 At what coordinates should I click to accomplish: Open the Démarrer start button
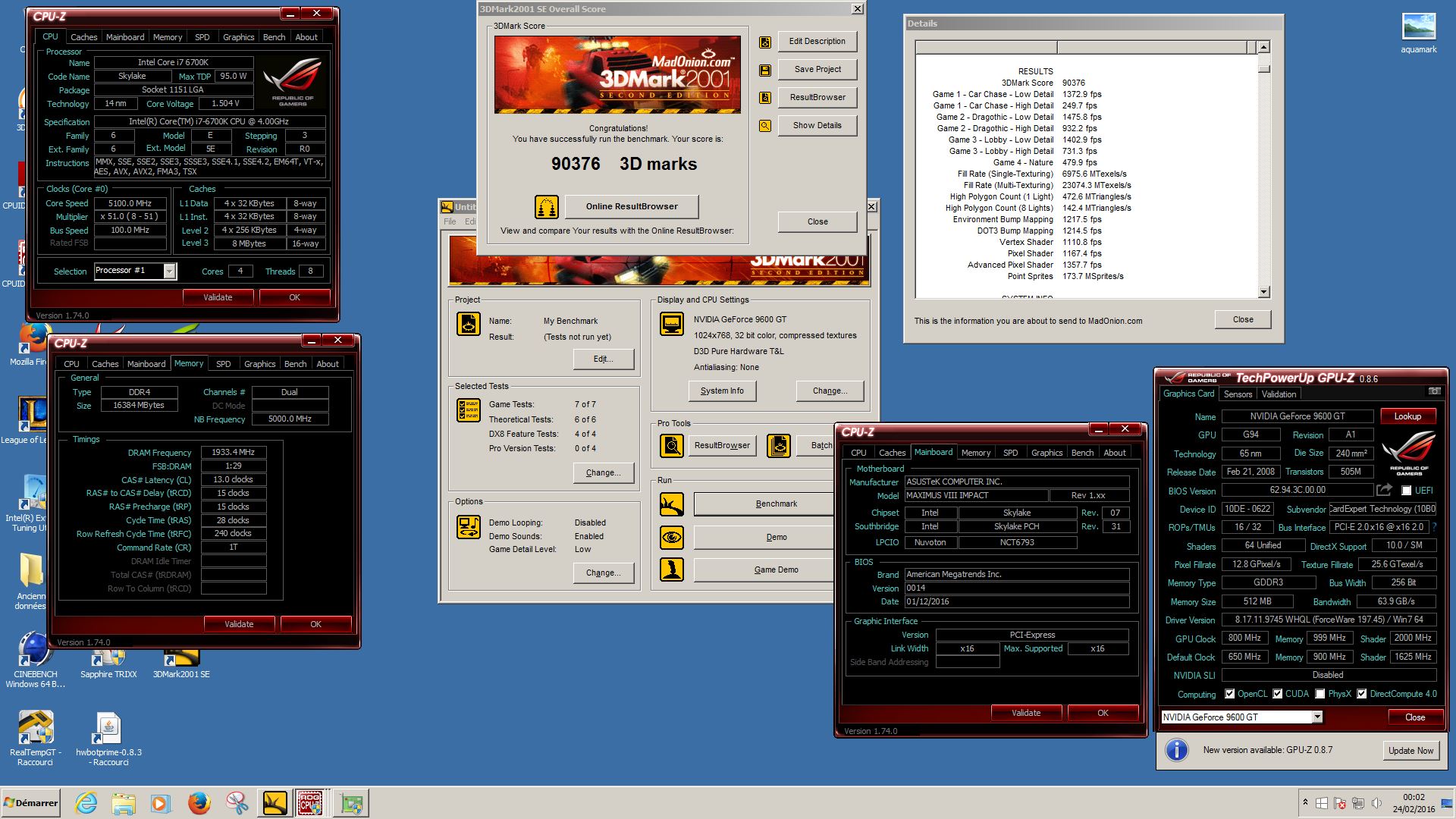(31, 803)
